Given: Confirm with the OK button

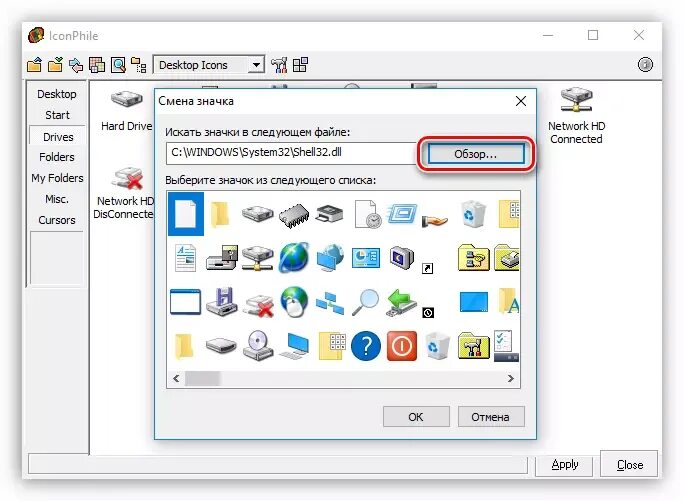Looking at the screenshot, I should [x=416, y=417].
